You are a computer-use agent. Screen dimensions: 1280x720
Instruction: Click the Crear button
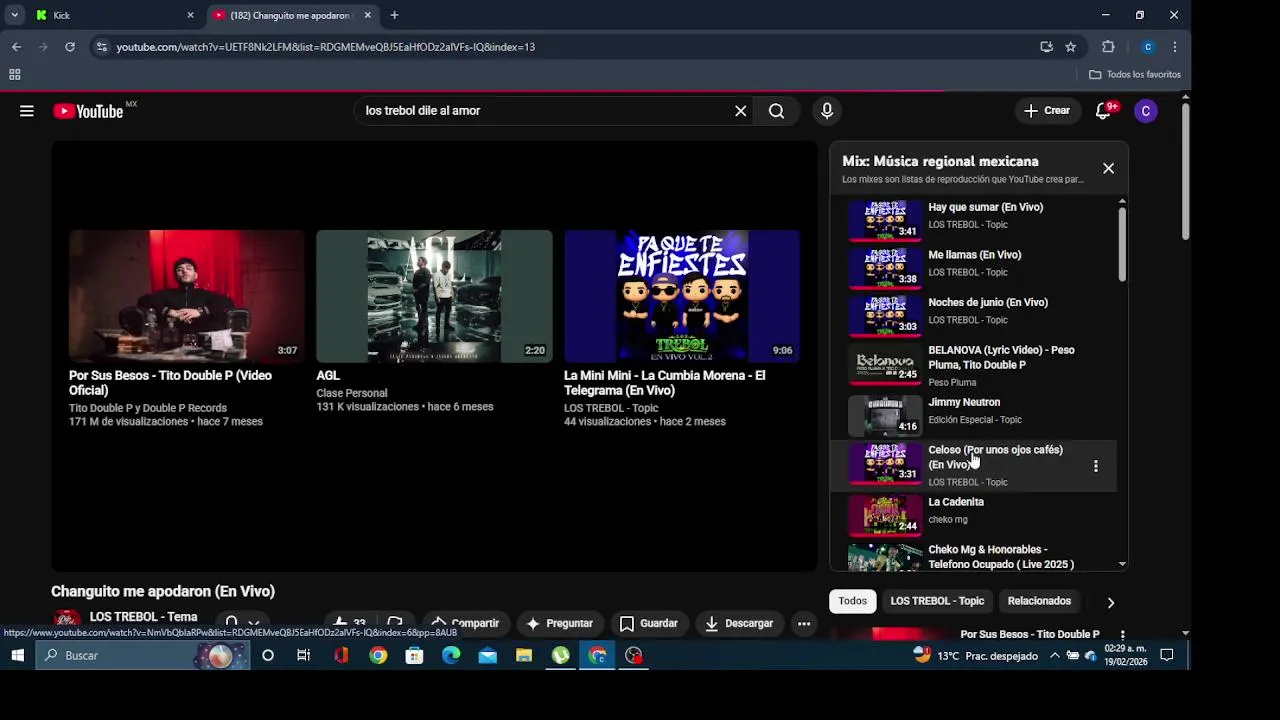pyautogui.click(x=1047, y=111)
